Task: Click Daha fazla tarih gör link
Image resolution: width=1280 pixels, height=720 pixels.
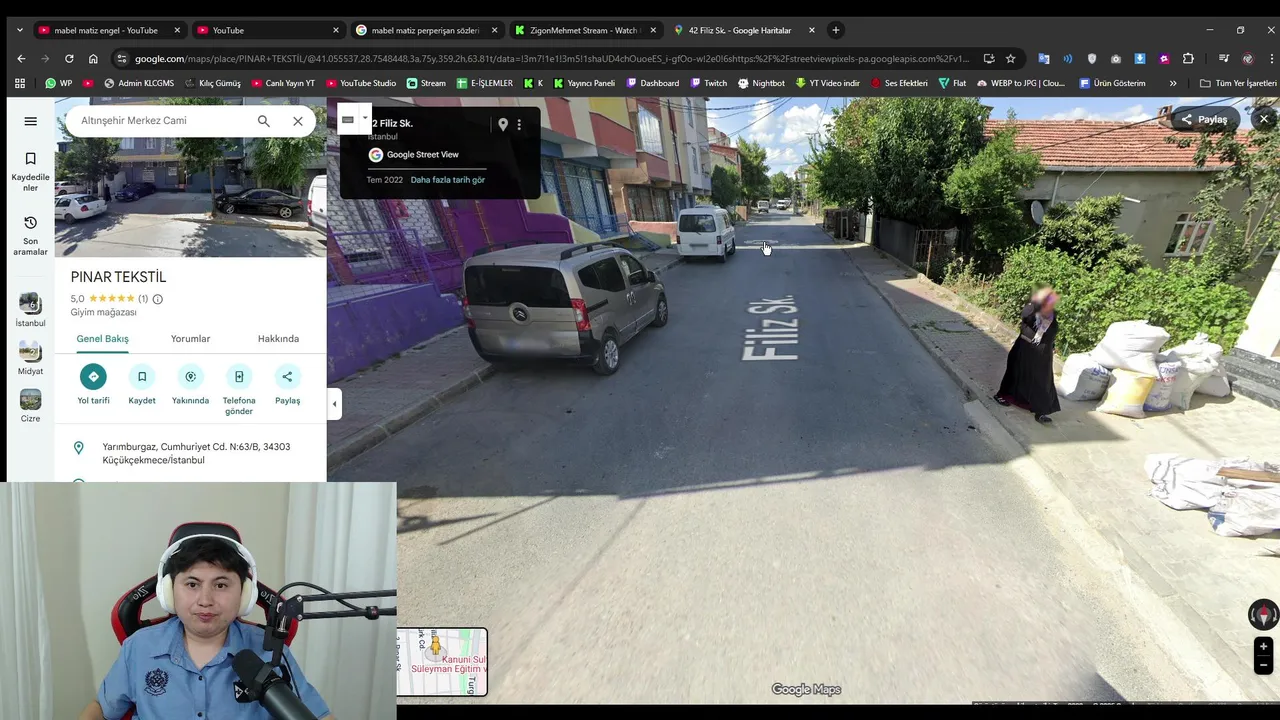Action: tap(447, 180)
